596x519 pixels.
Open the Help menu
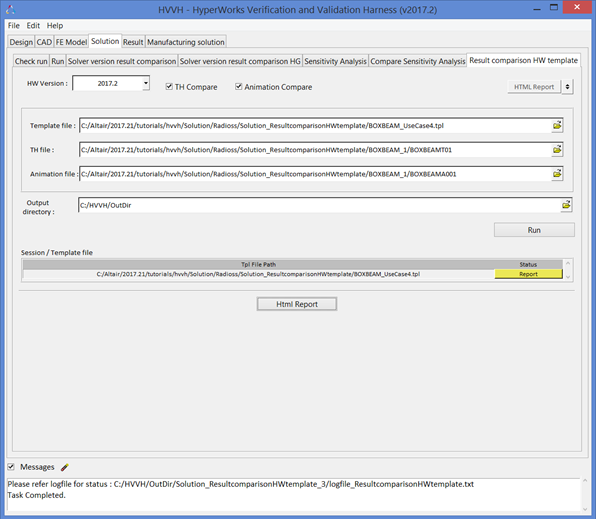coord(55,25)
